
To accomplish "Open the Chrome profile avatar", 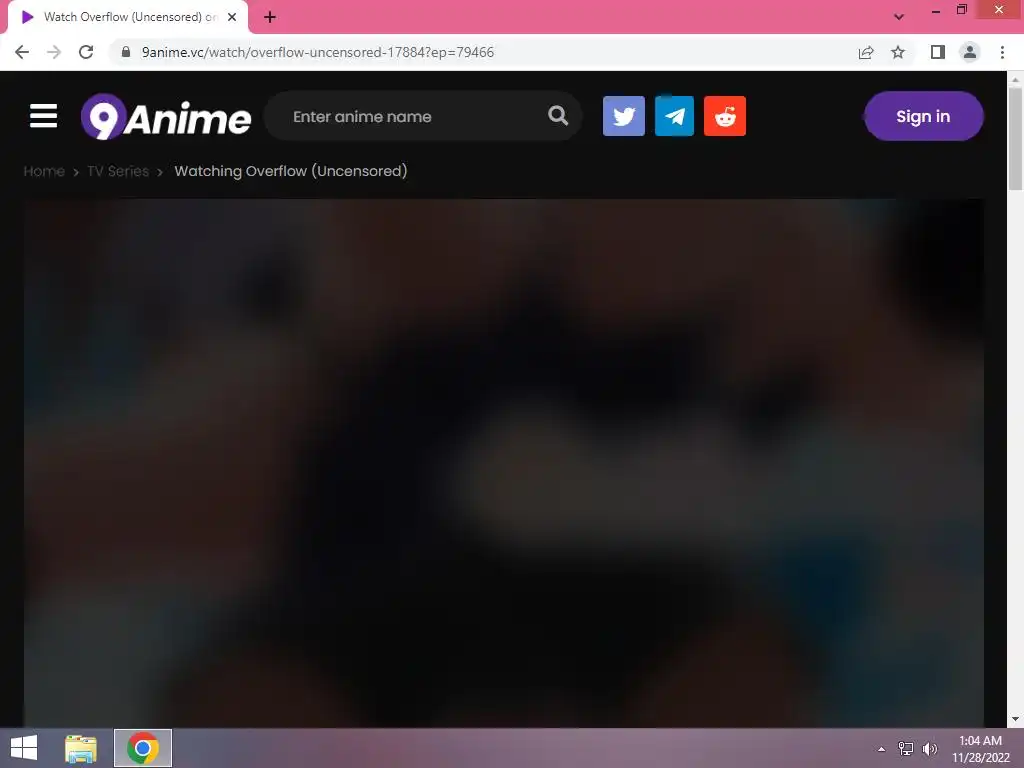I will point(970,52).
